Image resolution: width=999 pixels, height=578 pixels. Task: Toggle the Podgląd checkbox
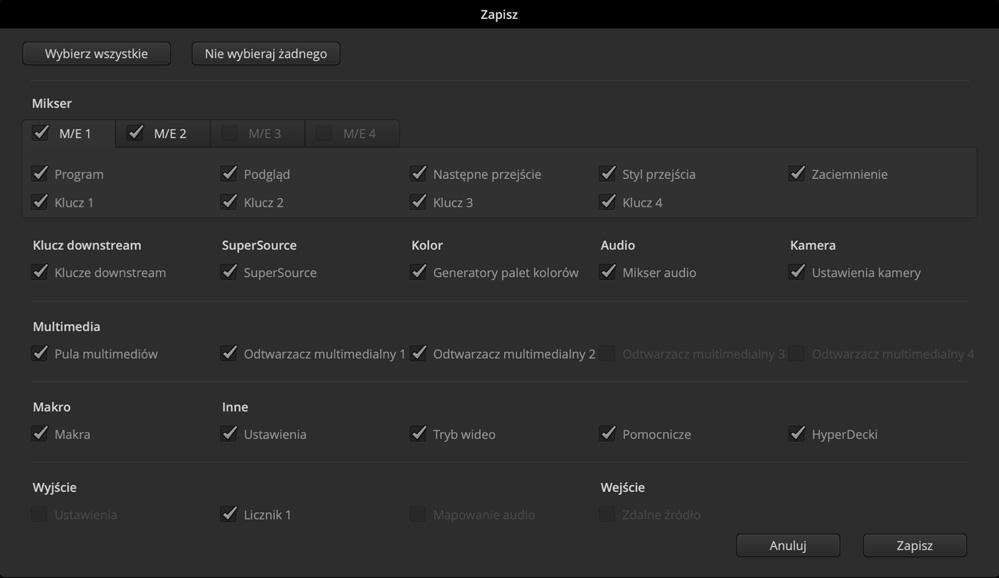pyautogui.click(x=229, y=174)
